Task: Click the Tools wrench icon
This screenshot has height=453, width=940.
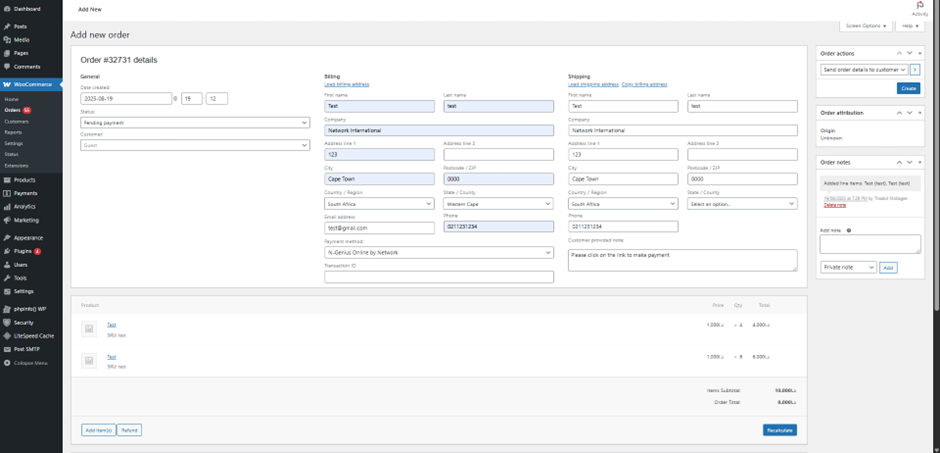Action: coord(7,278)
